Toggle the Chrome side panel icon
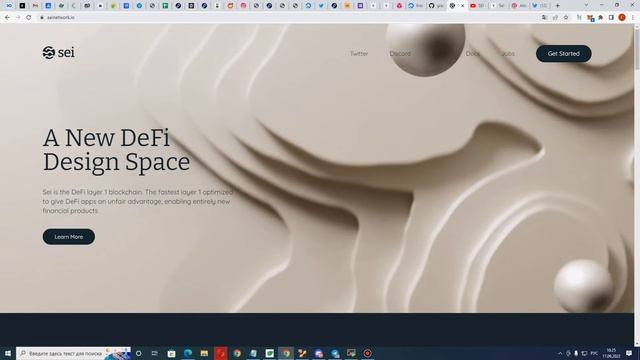Viewport: 640px width, 360px height. pos(611,18)
